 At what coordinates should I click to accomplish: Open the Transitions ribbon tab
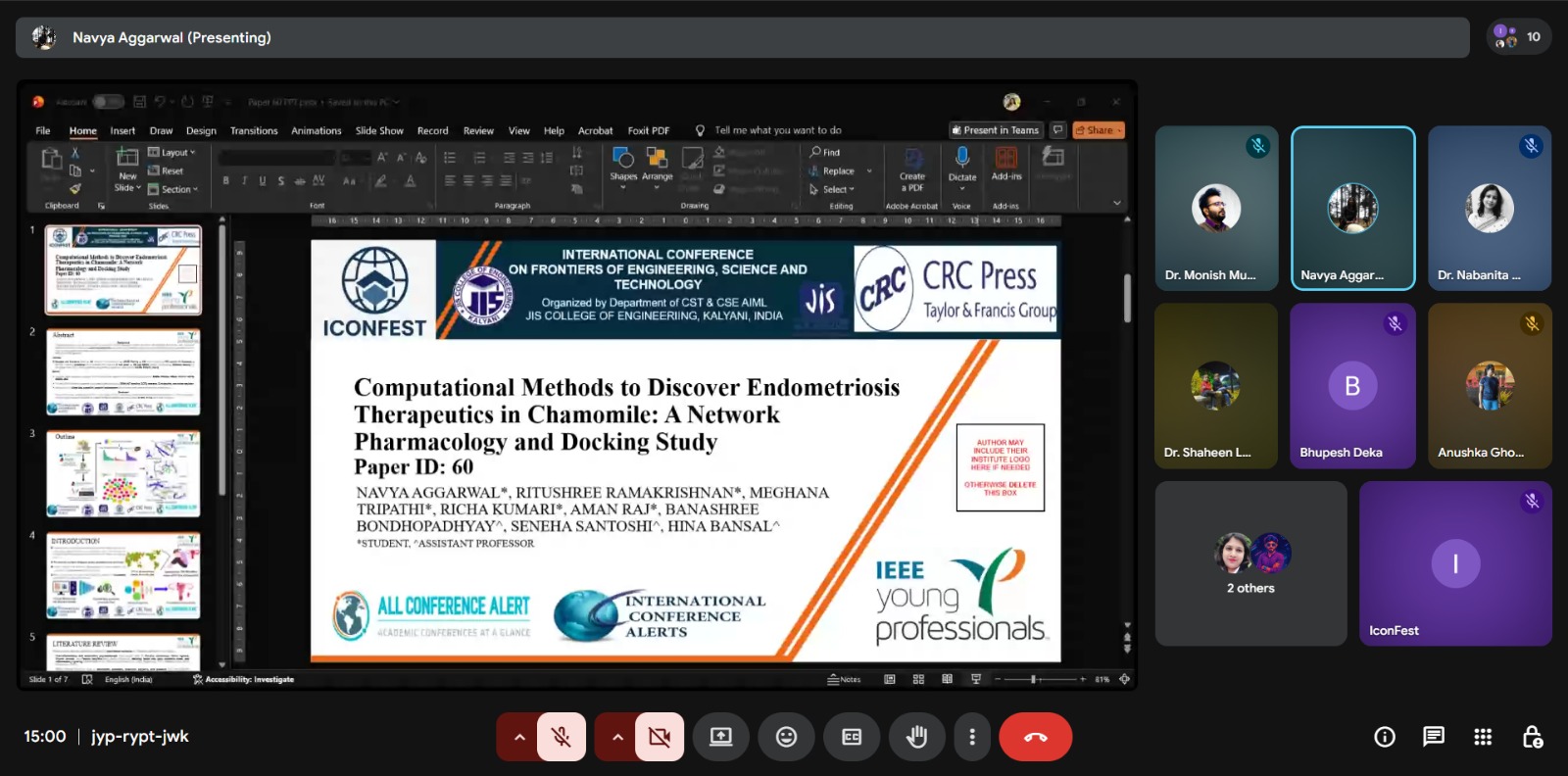(x=254, y=130)
